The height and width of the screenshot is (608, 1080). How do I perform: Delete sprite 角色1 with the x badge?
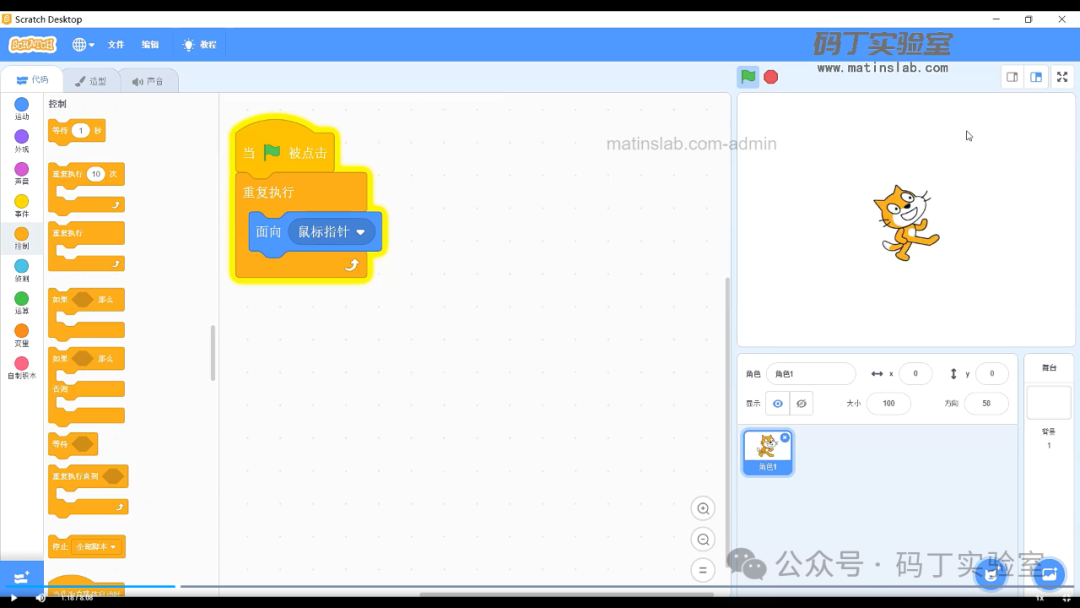(785, 438)
